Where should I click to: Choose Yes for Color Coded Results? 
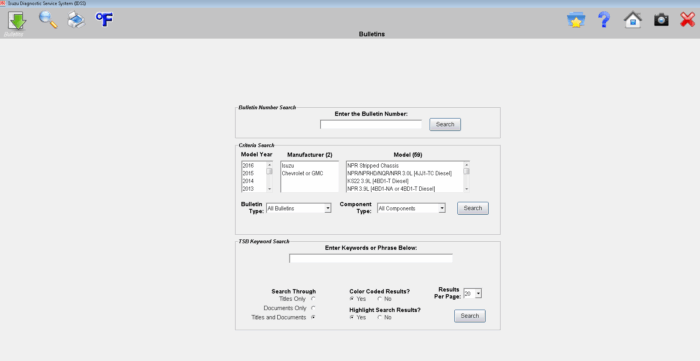[x=352, y=299]
